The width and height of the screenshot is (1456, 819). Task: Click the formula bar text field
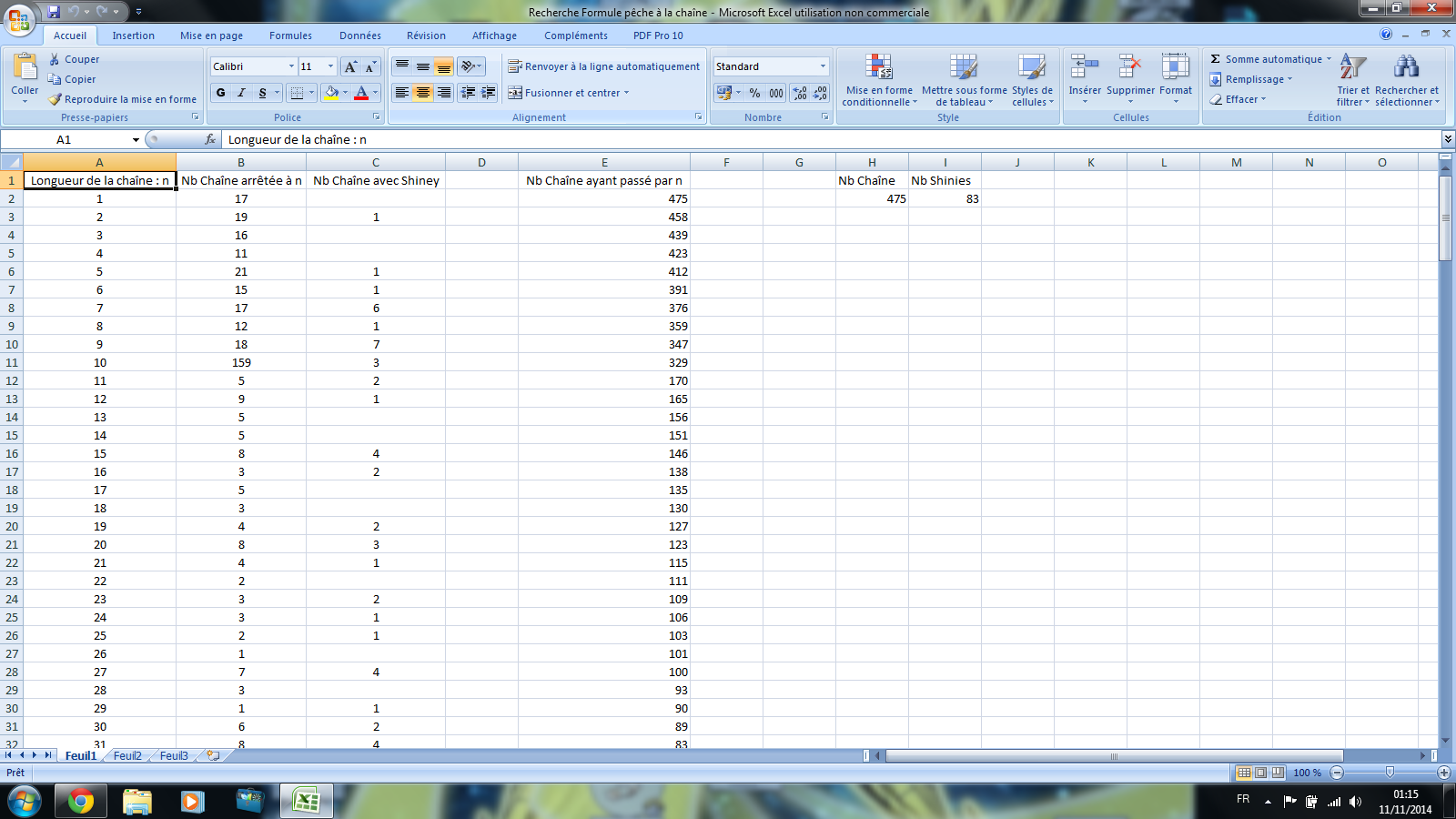pyautogui.click(x=830, y=139)
